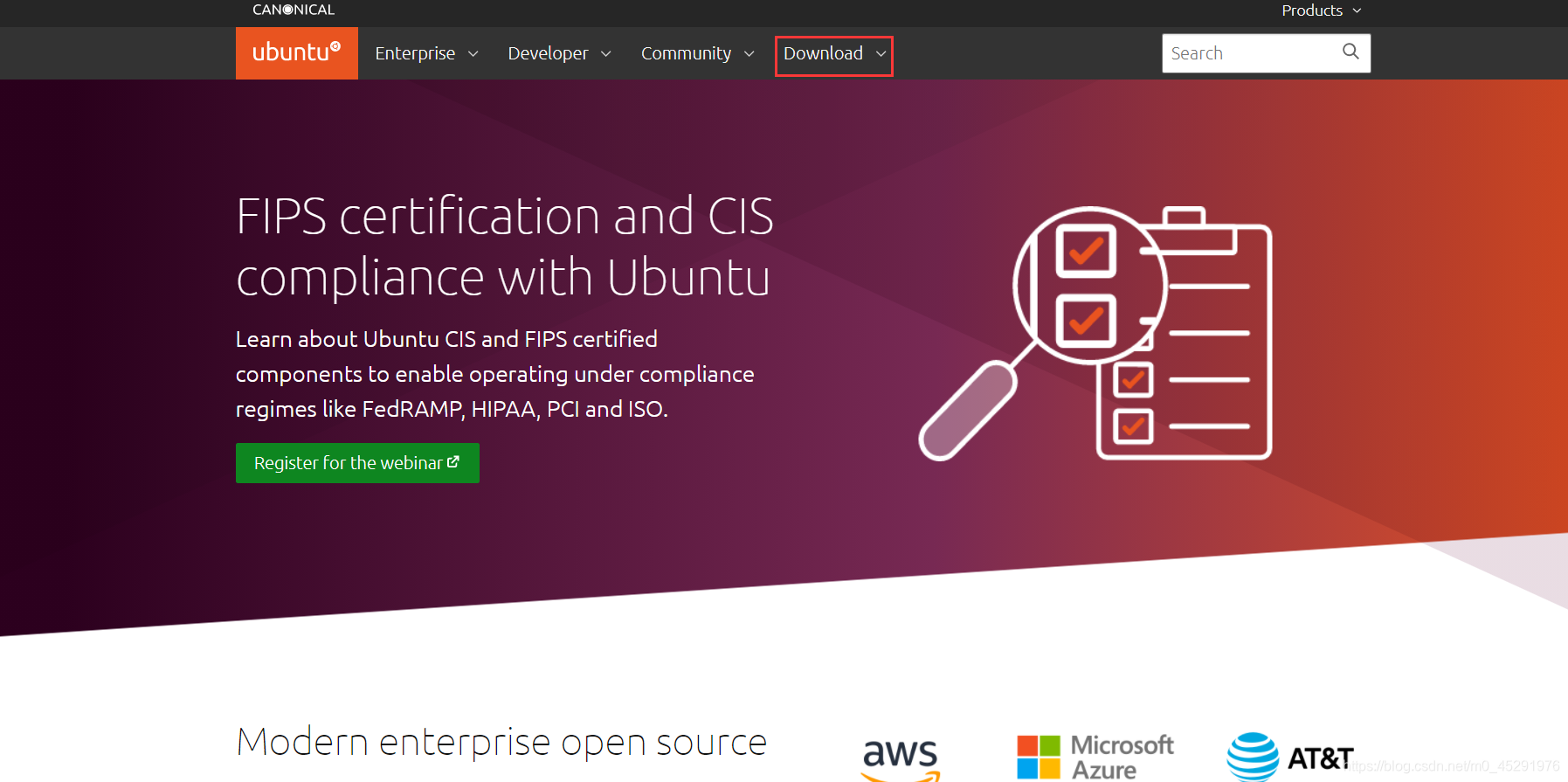The width and height of the screenshot is (1568, 782).
Task: Click the external link icon on webinar button
Action: (x=453, y=462)
